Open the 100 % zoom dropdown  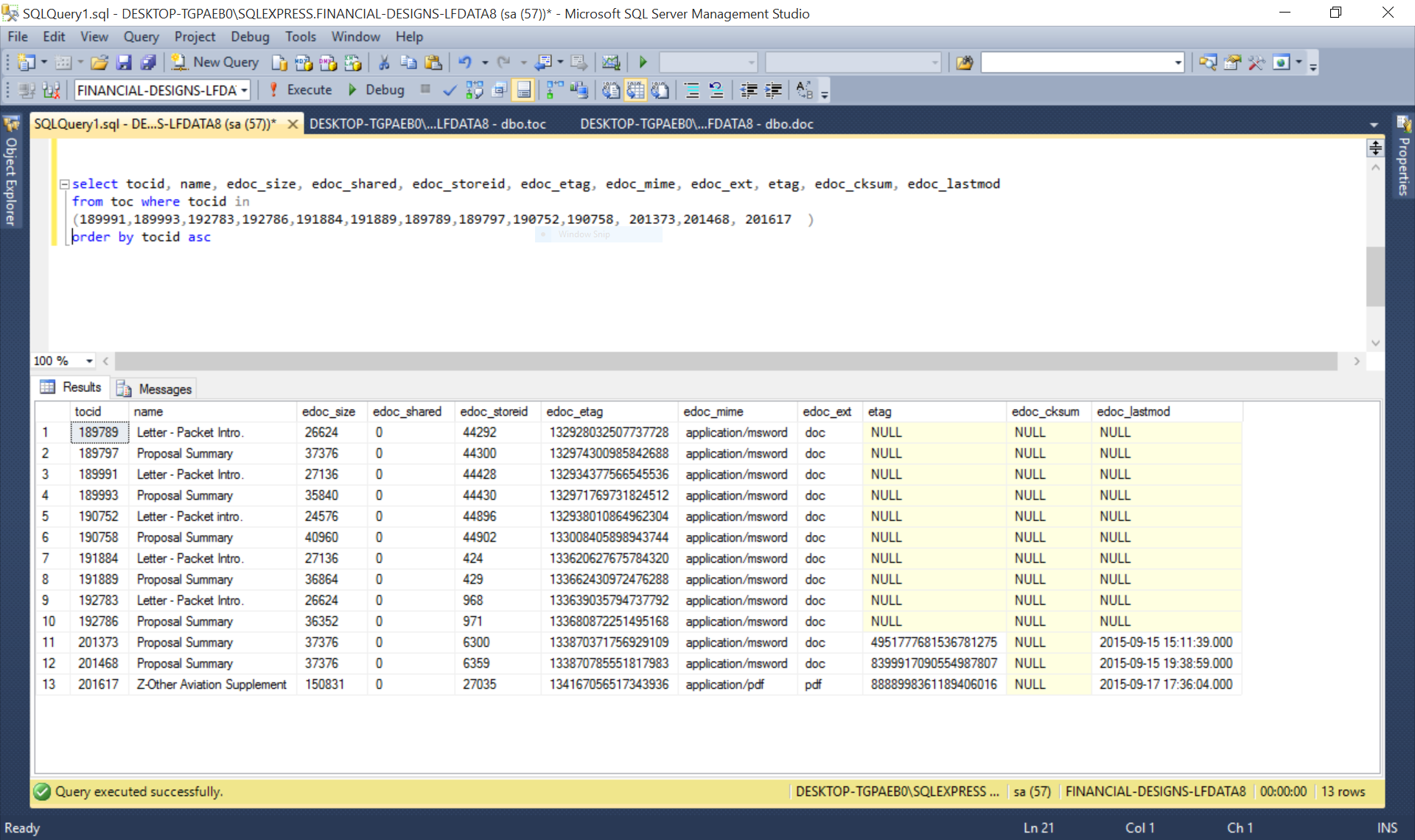point(89,361)
